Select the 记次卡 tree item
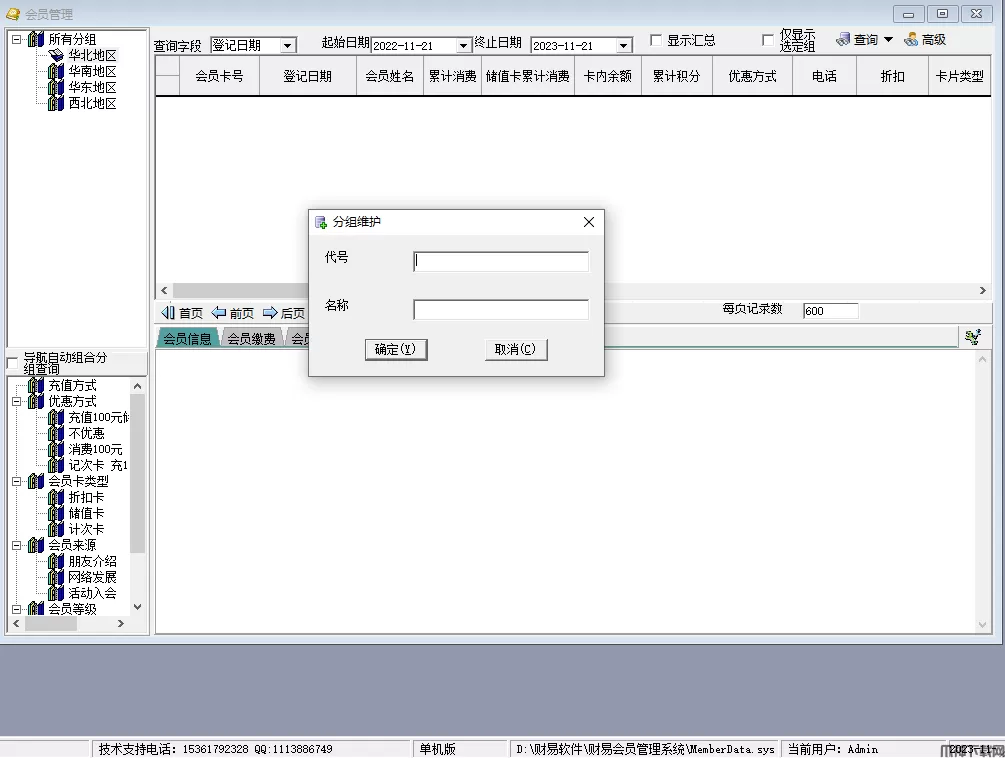The image size is (1005, 758). click(97, 466)
